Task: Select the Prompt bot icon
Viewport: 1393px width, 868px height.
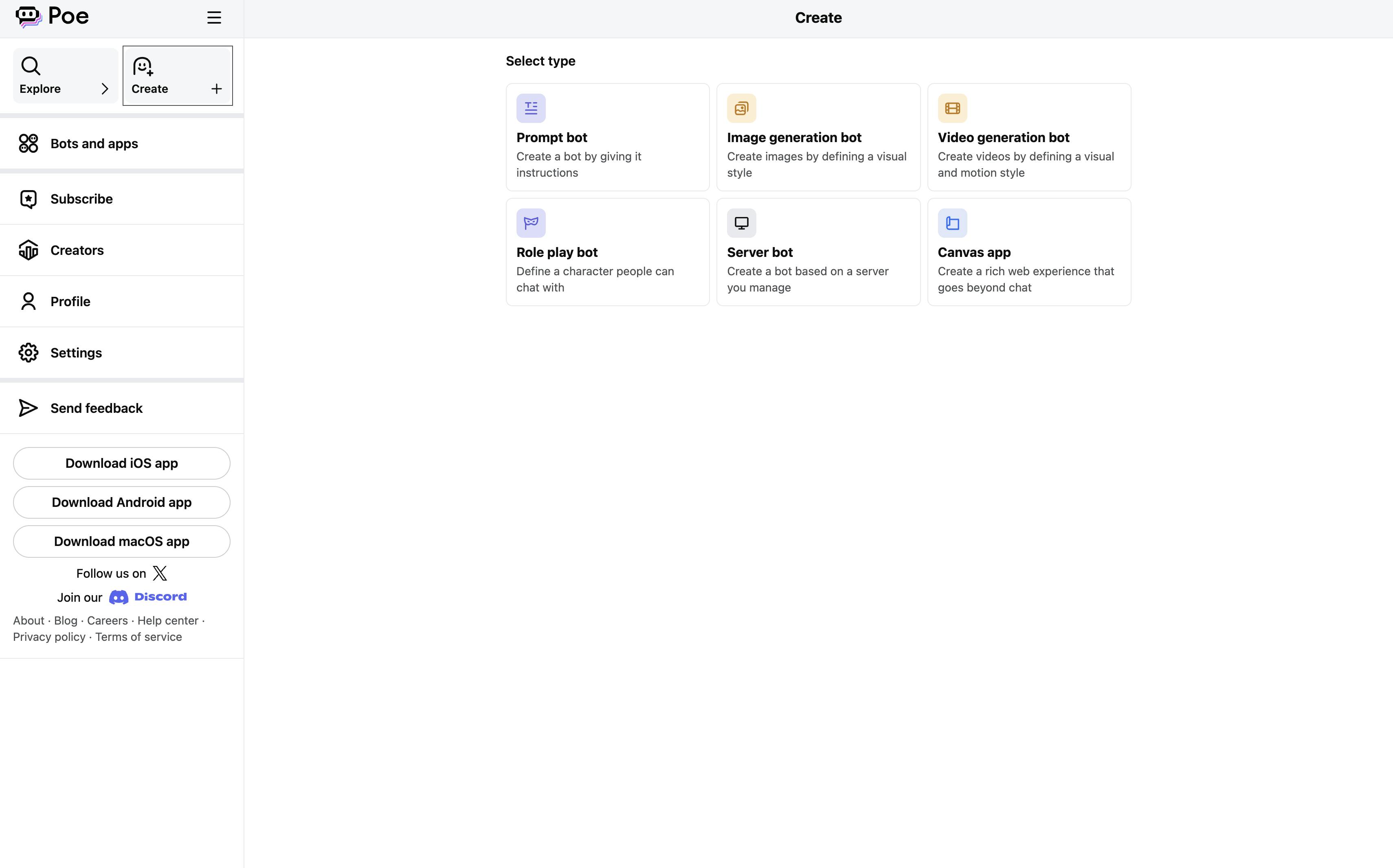Action: 531,108
